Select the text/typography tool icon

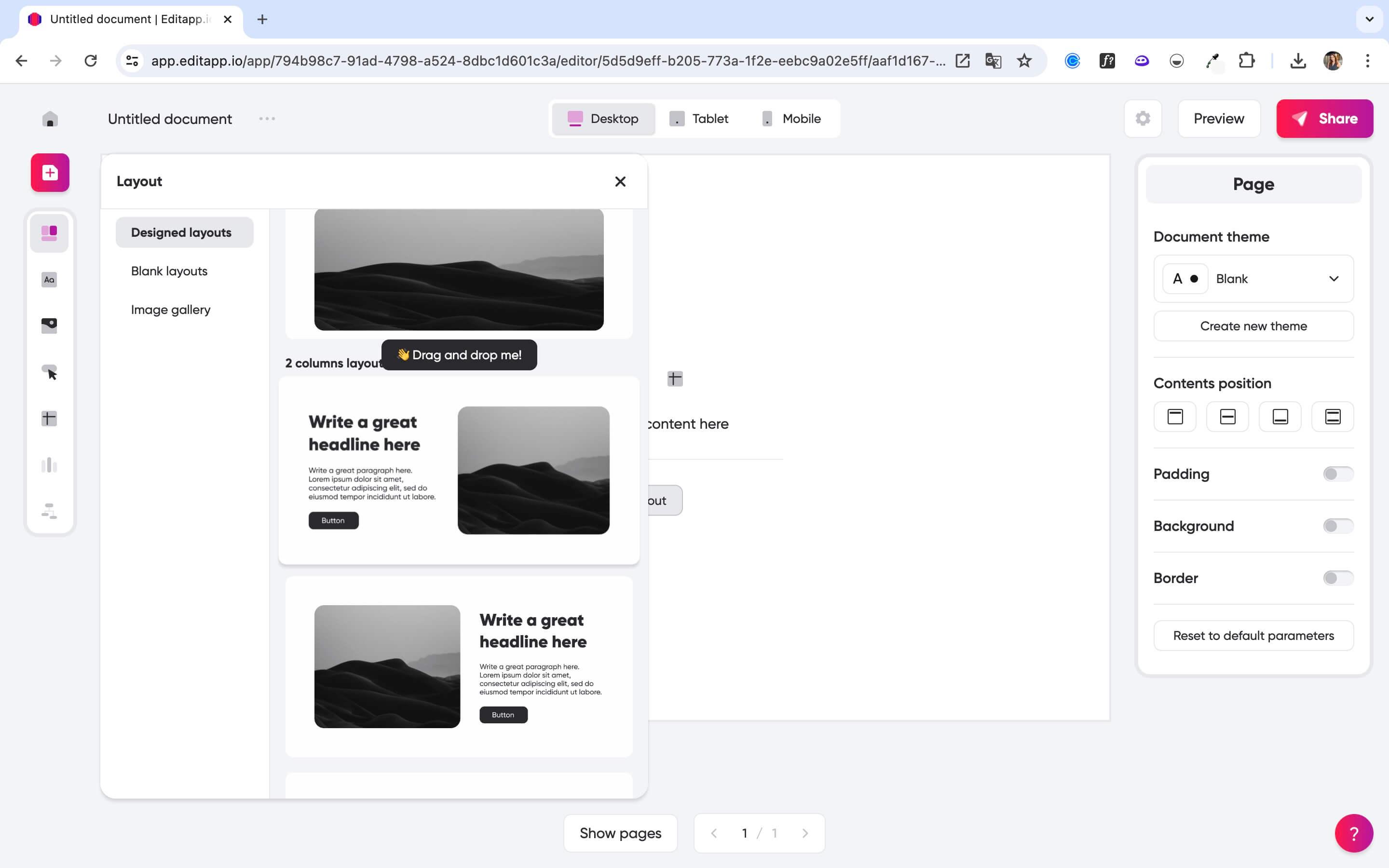pyautogui.click(x=49, y=279)
